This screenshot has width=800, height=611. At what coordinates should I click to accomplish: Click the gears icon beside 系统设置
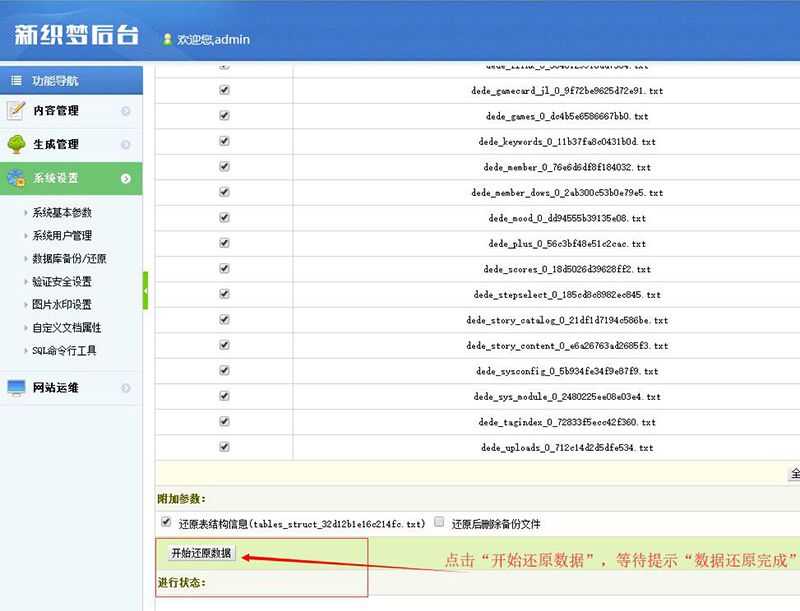(x=15, y=179)
